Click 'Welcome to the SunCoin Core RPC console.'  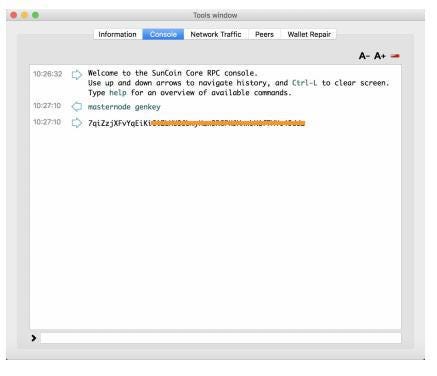tap(173, 73)
